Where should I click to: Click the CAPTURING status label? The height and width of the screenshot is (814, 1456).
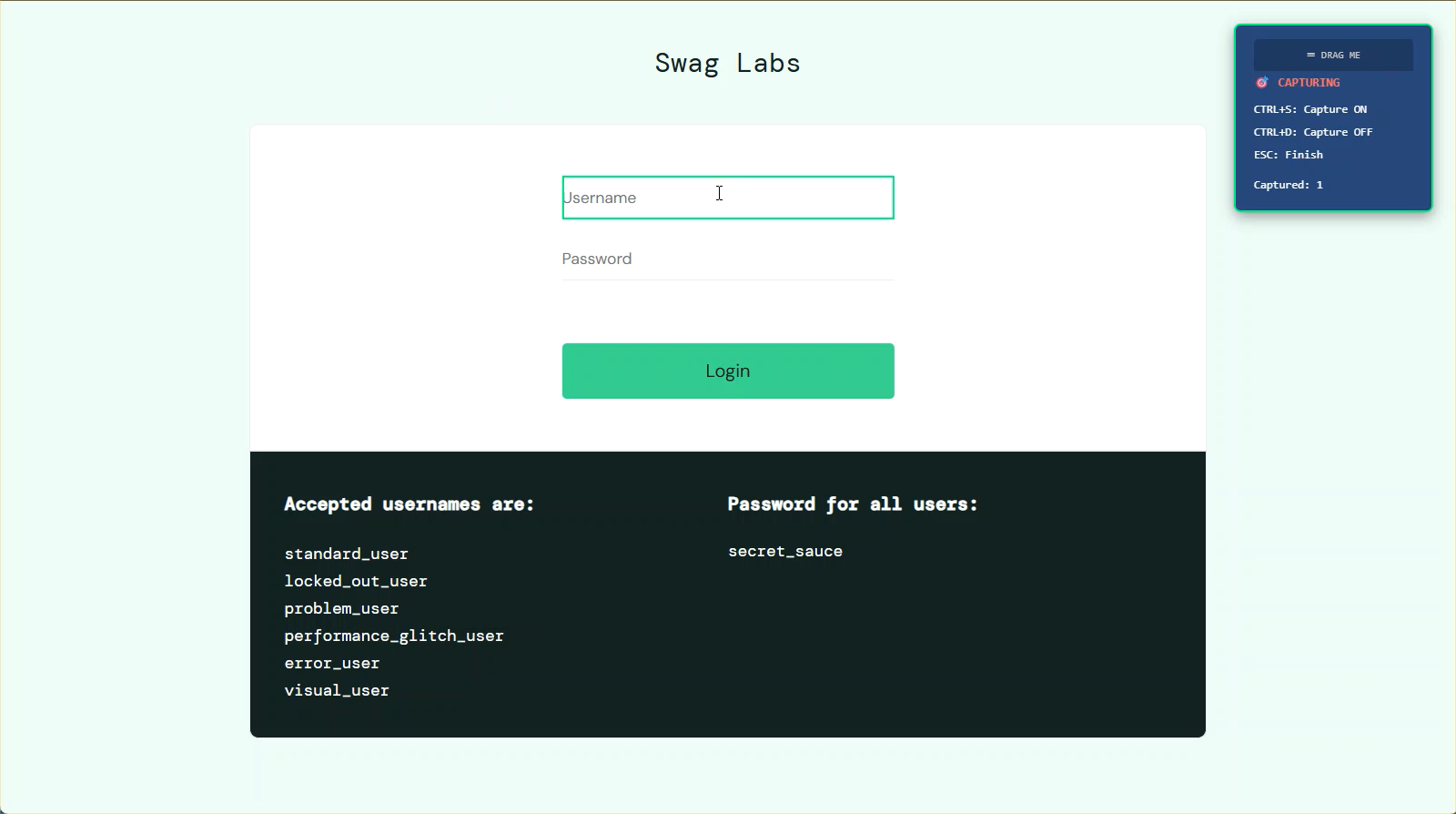(1309, 83)
